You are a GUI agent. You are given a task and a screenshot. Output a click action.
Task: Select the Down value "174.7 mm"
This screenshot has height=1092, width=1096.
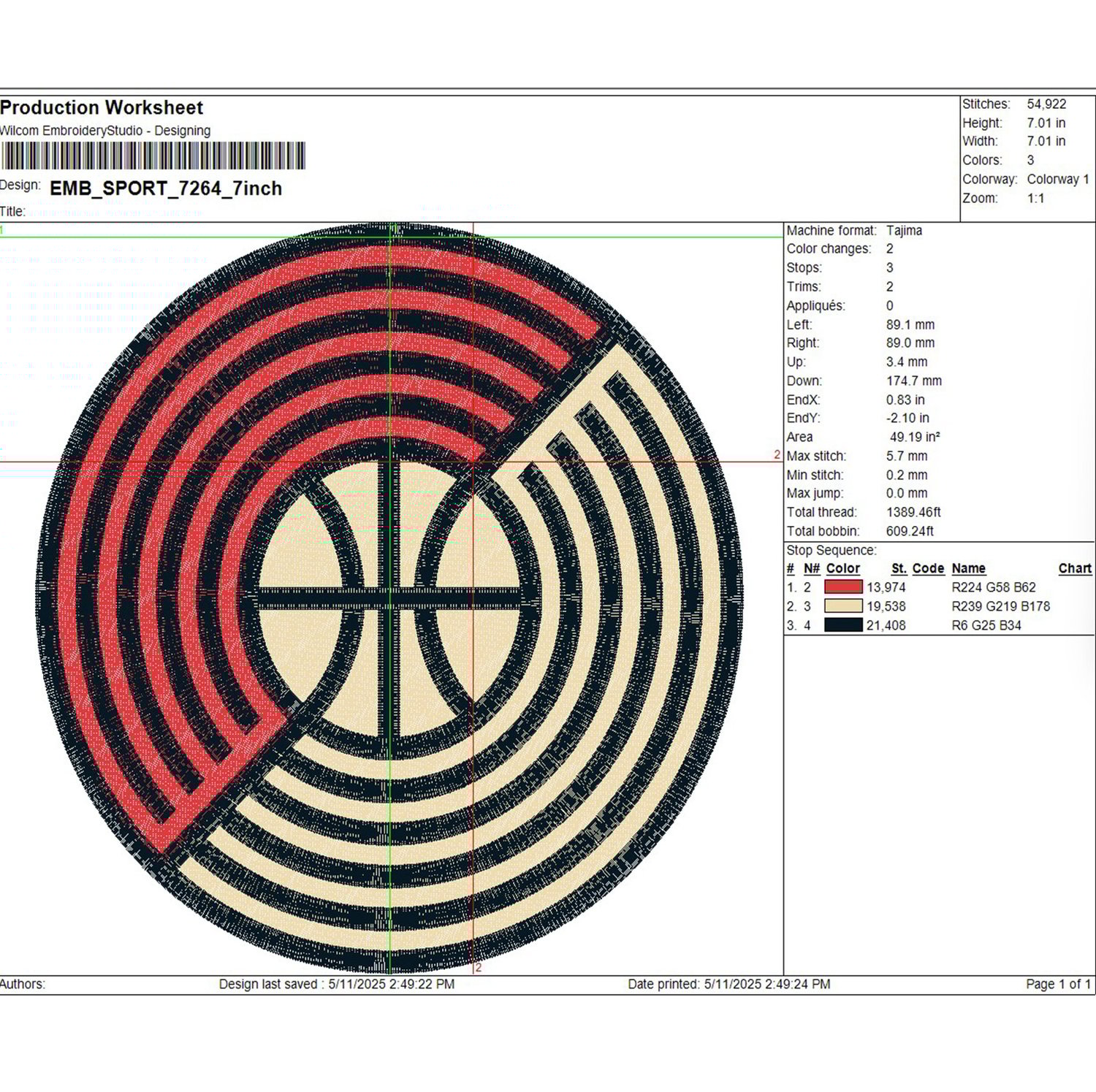pyautogui.click(x=914, y=381)
